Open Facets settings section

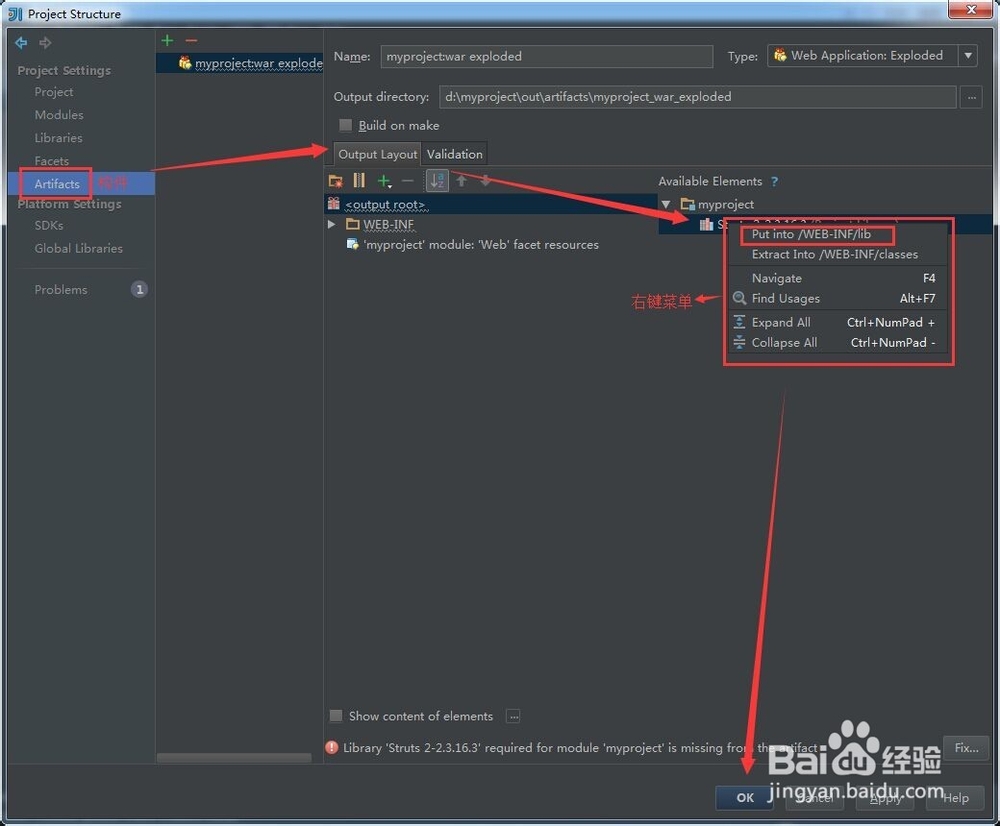[51, 161]
